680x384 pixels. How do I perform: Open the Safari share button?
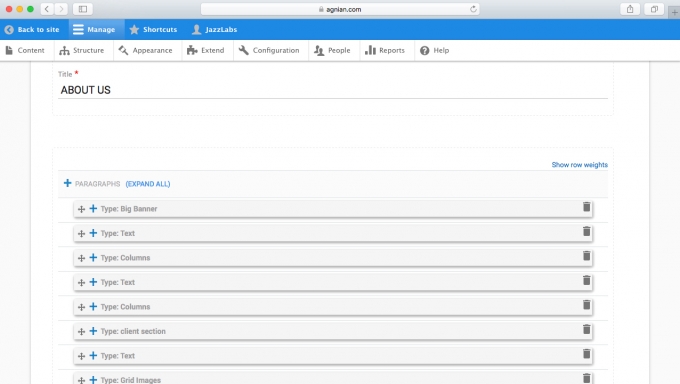coord(630,9)
